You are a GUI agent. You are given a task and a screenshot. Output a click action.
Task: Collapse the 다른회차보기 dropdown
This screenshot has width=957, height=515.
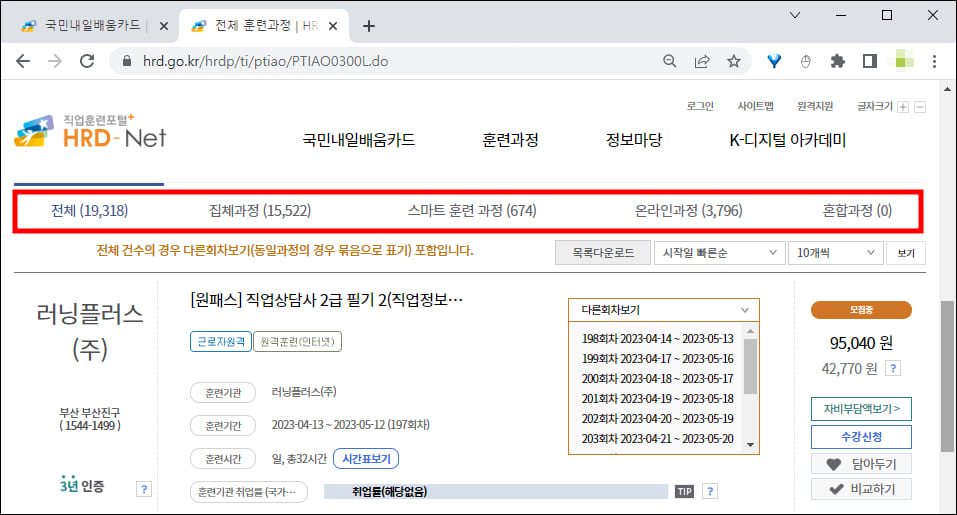pos(664,310)
